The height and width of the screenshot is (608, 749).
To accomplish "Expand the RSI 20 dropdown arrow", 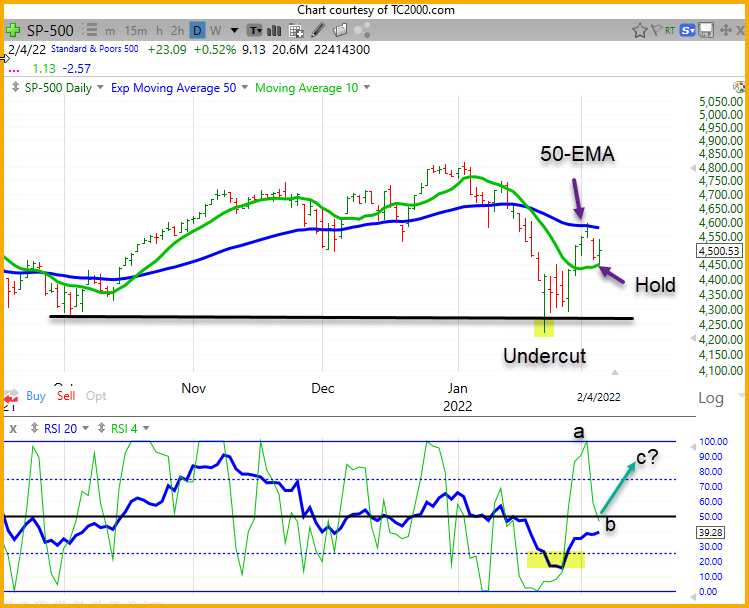I will (86, 428).
